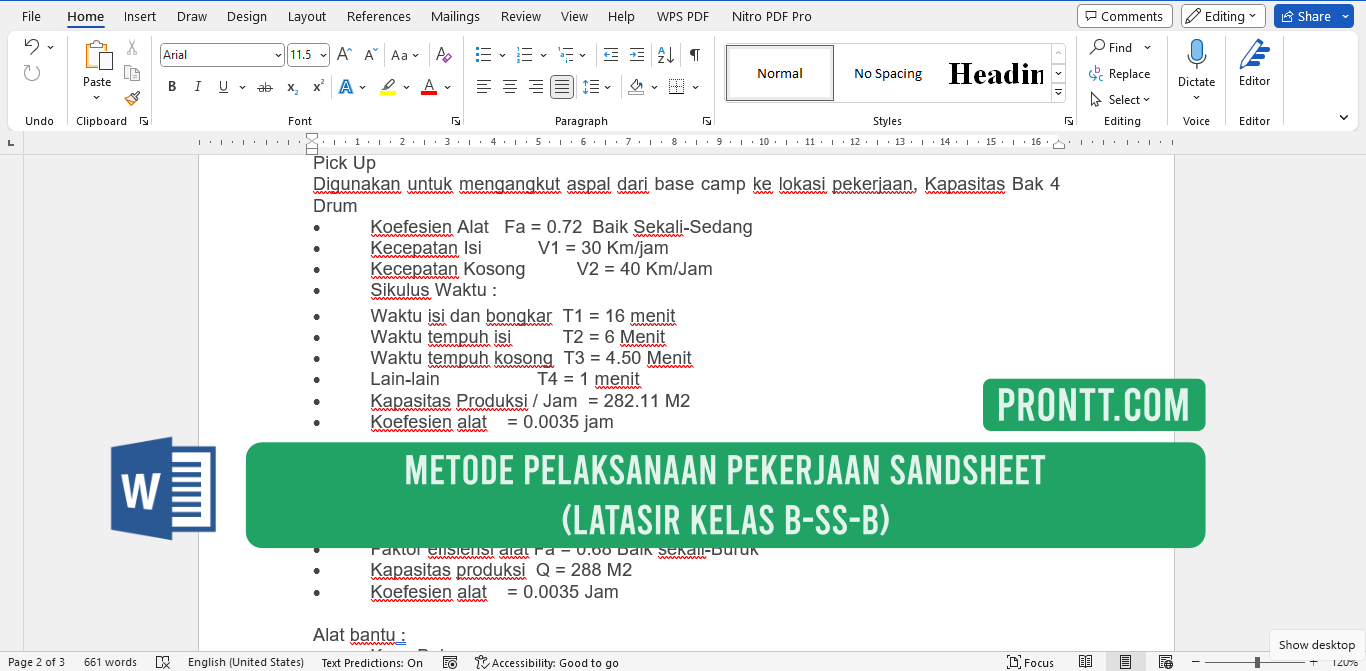The width and height of the screenshot is (1366, 671).
Task: Decrease paragraph indent
Action: 611,55
